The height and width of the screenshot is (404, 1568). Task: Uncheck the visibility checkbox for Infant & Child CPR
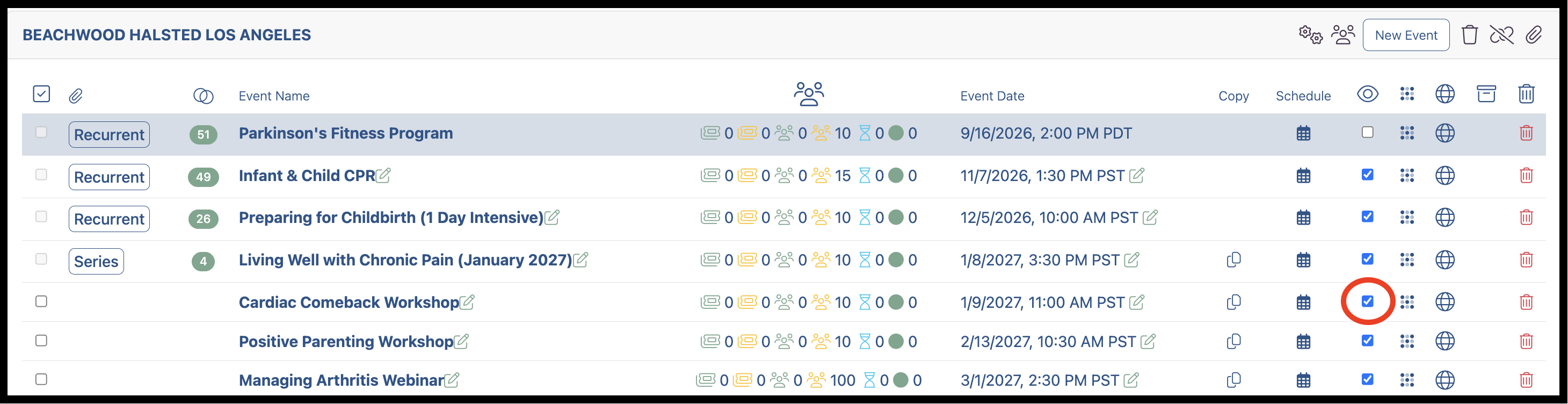click(1367, 175)
